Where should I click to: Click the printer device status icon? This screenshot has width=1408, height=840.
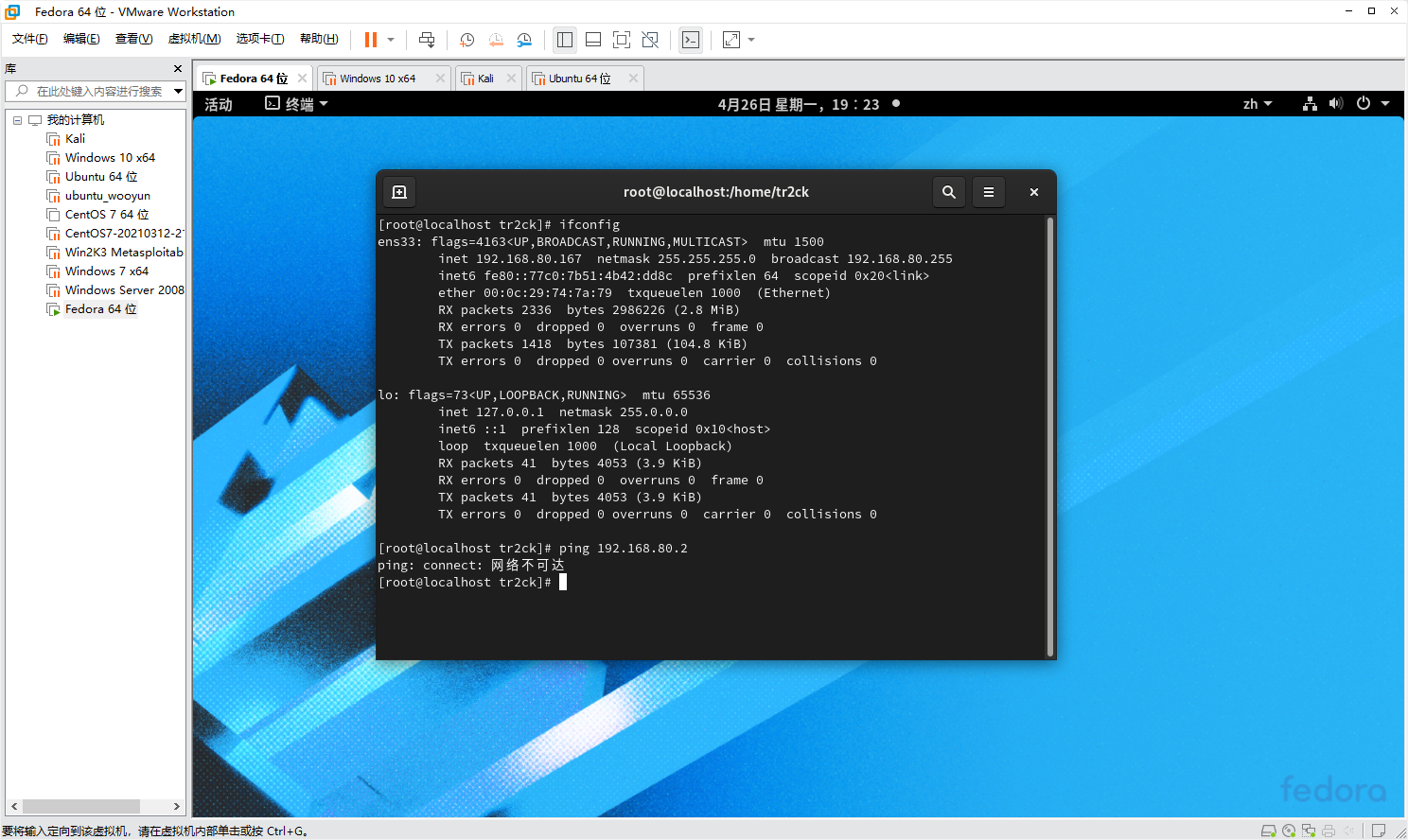[1329, 831]
